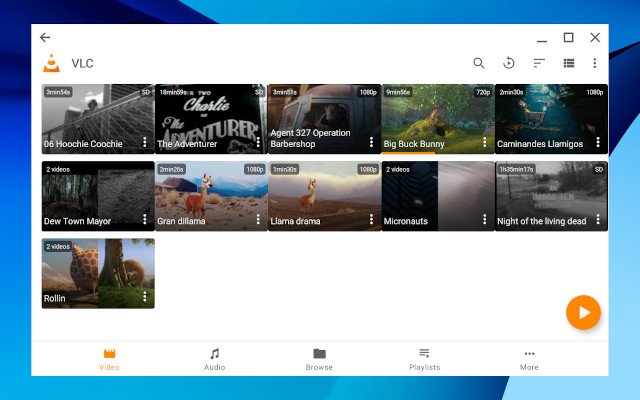Screen dimensions: 640x400
Task: Close the VLC window
Action: pos(595,38)
